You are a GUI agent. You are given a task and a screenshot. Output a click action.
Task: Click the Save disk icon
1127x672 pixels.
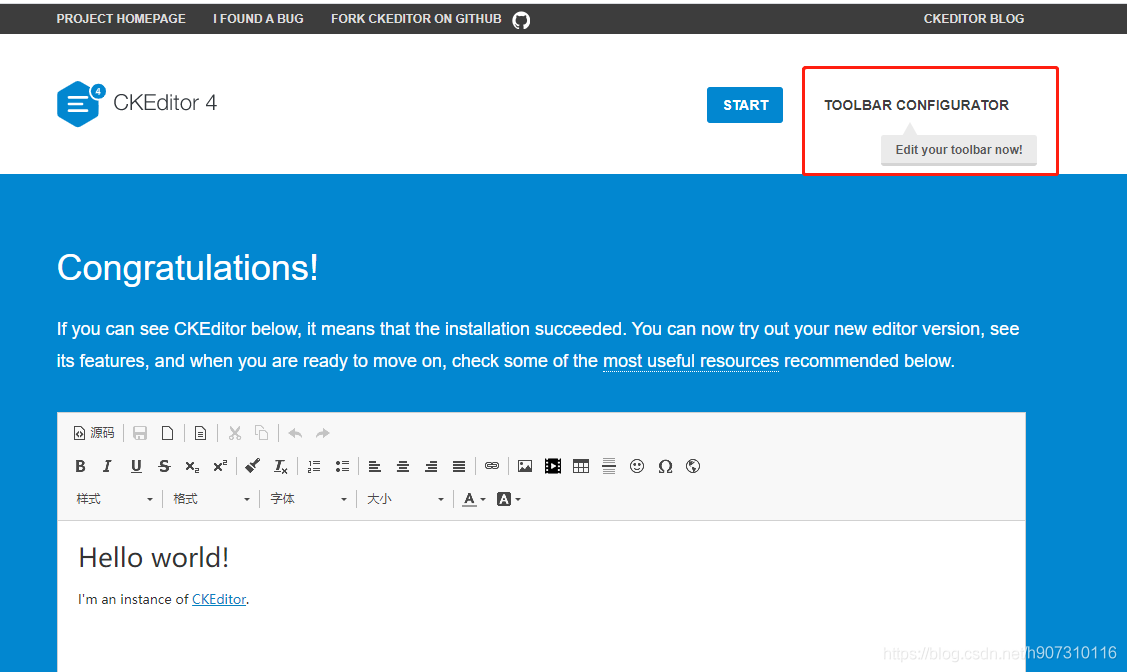[x=140, y=433]
